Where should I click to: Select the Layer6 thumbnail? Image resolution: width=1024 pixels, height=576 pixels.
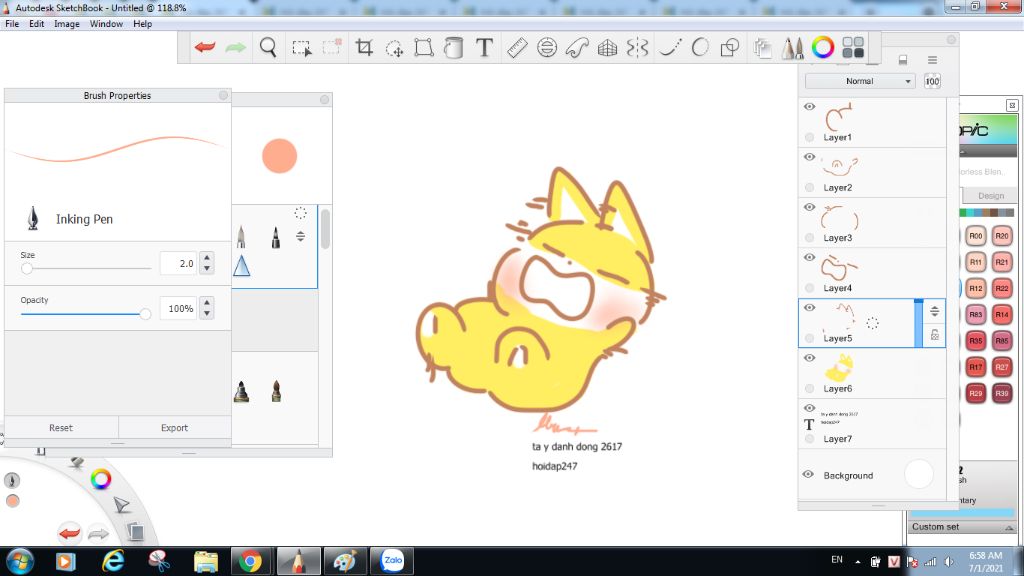(839, 368)
